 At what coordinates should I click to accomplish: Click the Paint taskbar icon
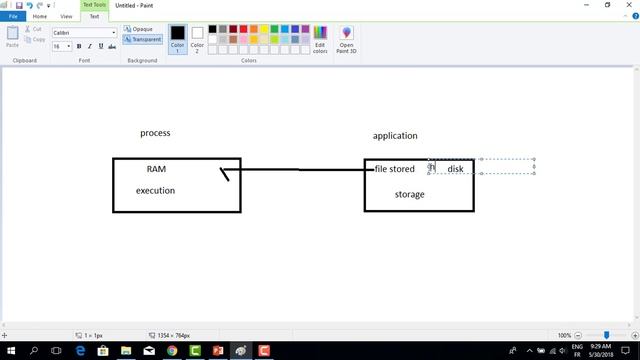[241, 351]
